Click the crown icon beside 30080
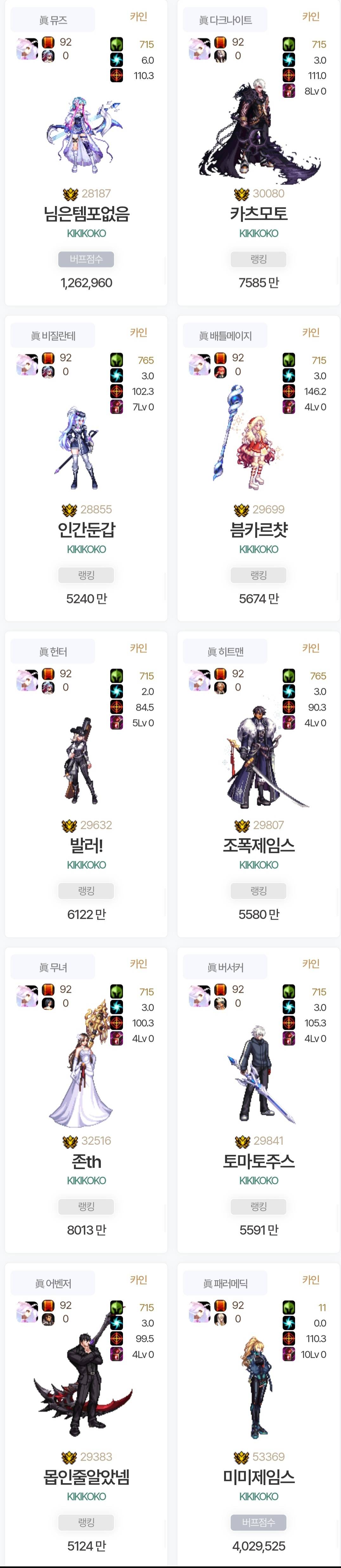 pos(242,193)
